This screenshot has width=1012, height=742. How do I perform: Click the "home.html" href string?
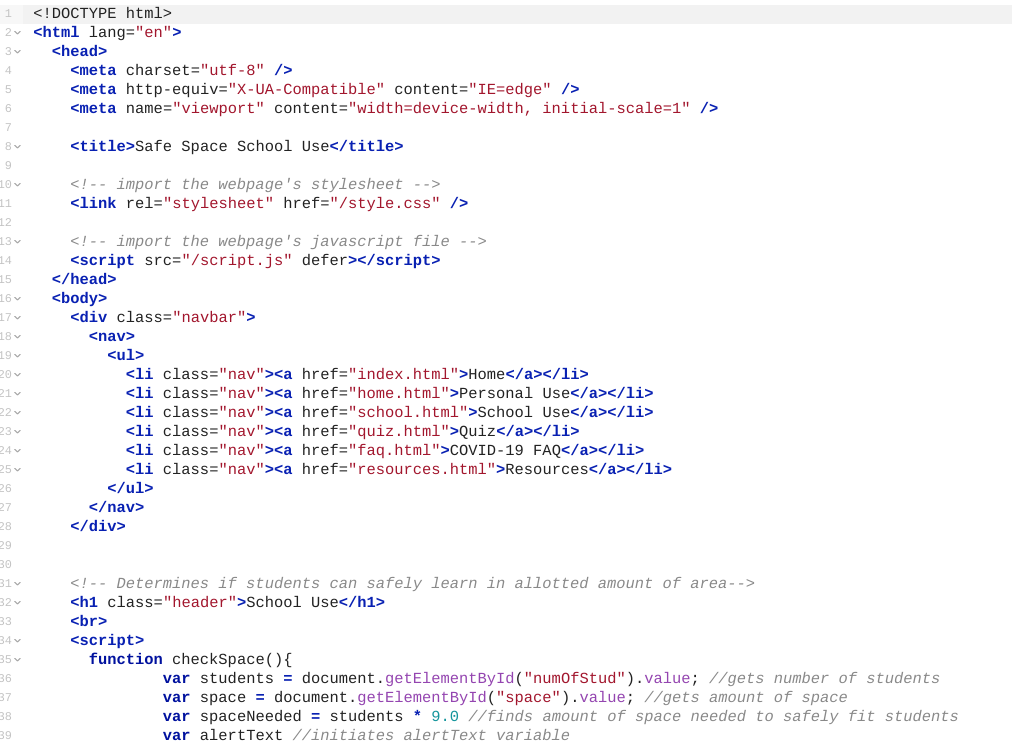(x=399, y=394)
